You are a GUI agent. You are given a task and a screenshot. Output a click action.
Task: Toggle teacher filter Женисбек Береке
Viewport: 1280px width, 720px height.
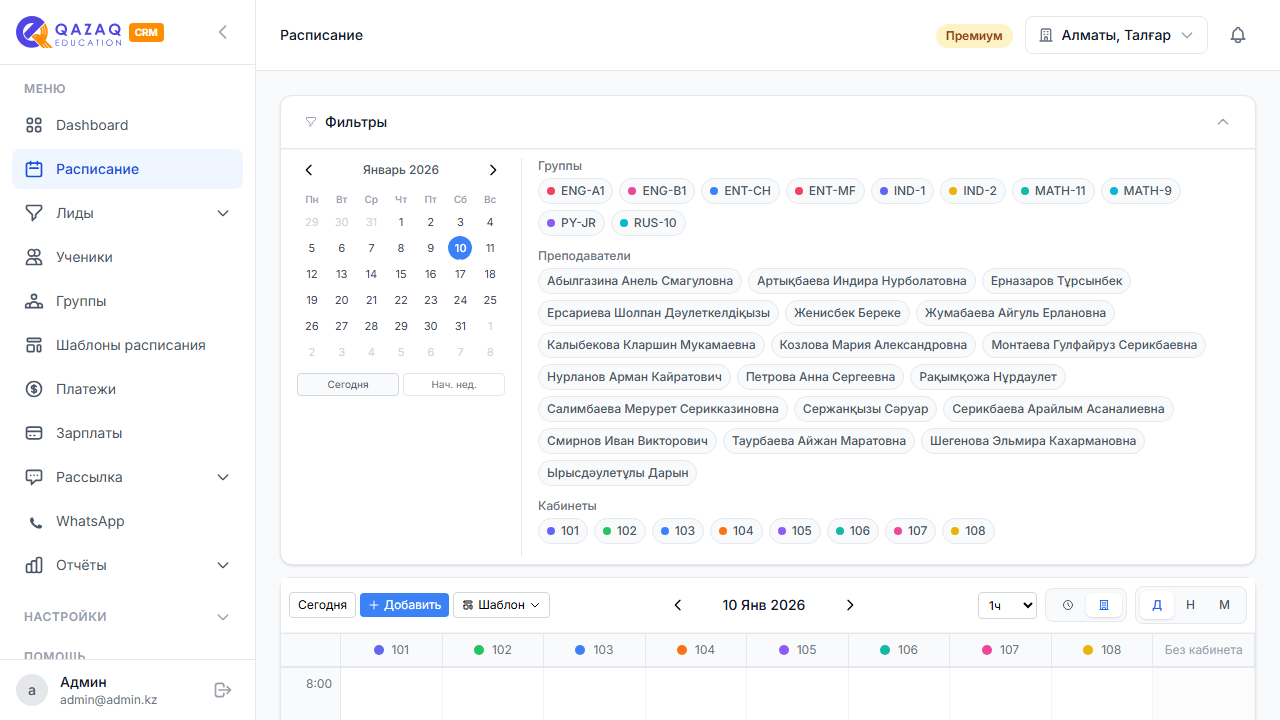coord(848,313)
